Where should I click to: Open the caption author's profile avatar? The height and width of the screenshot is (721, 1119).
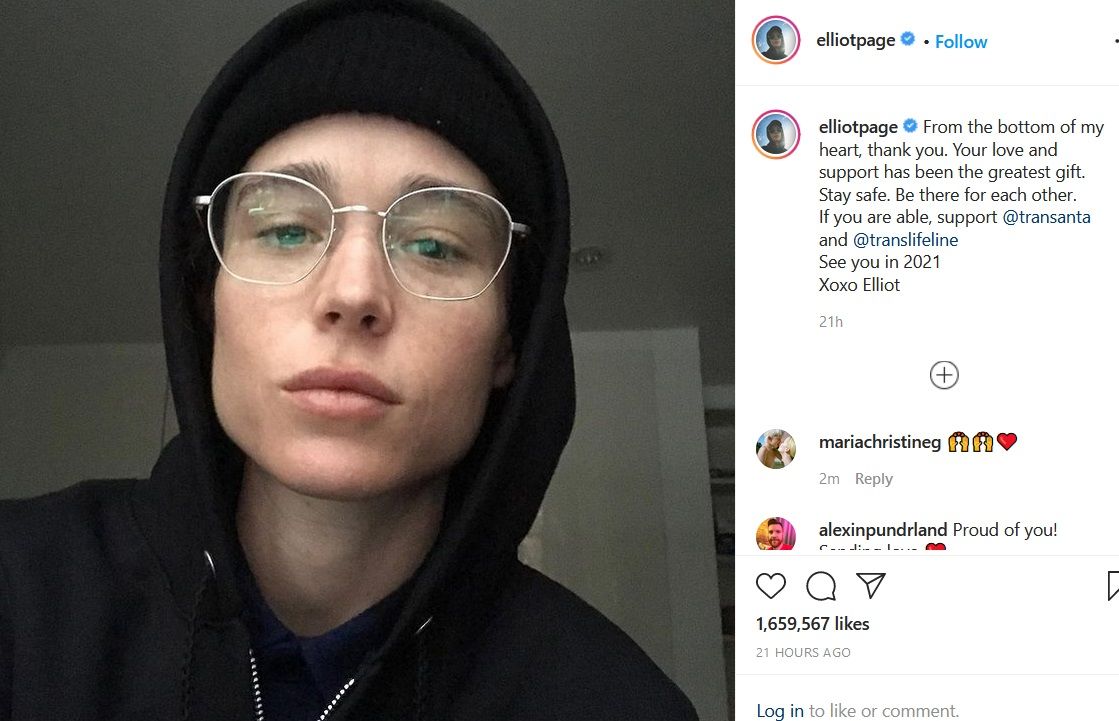[x=776, y=134]
